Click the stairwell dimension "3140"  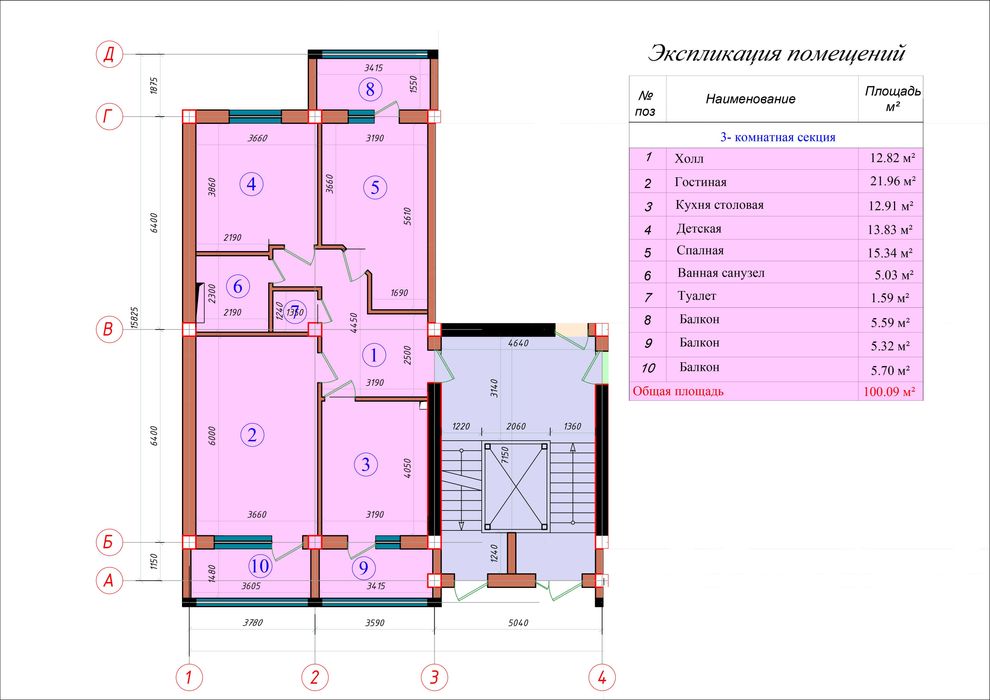tap(494, 387)
